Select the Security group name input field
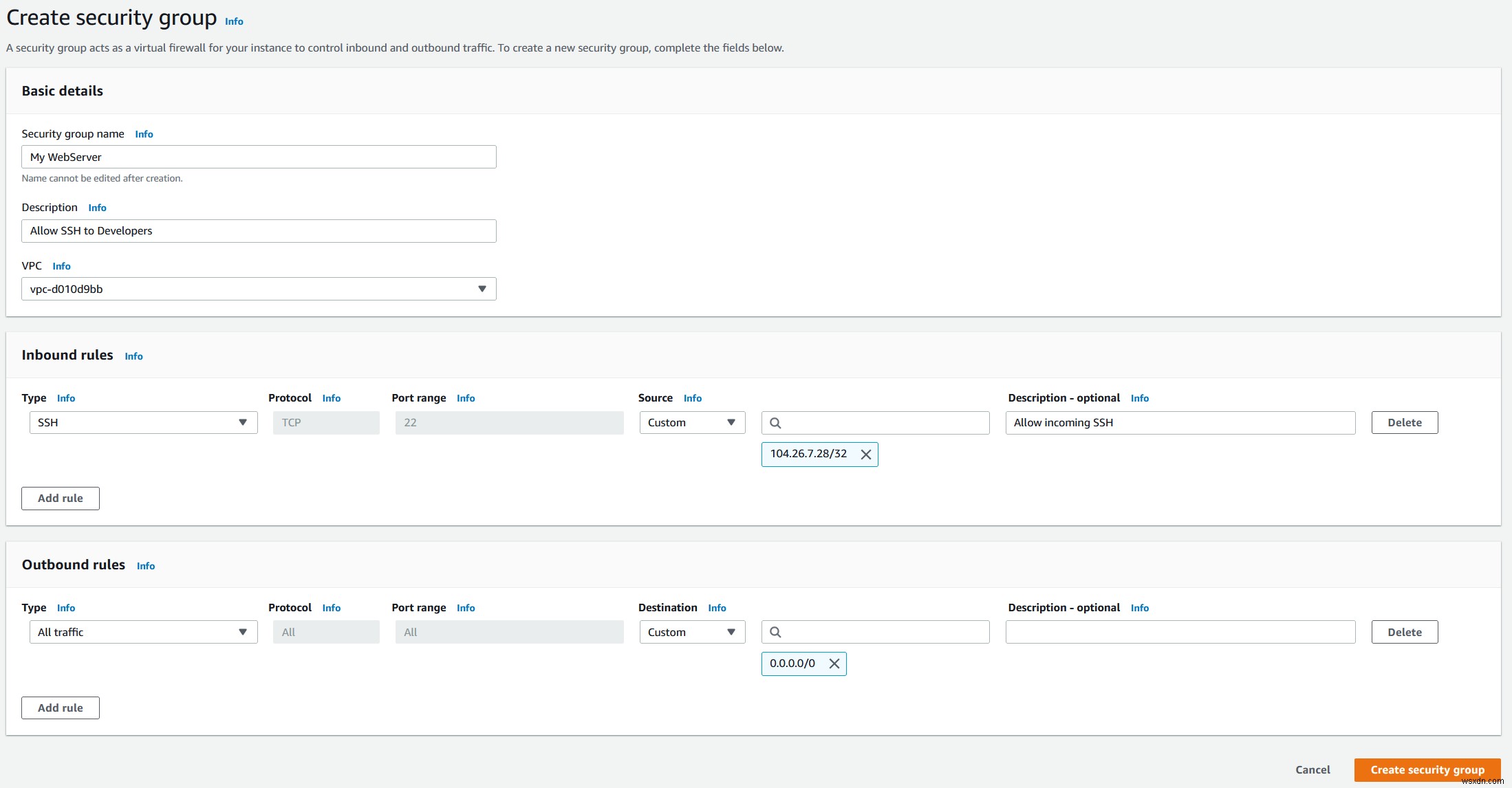 coord(259,157)
